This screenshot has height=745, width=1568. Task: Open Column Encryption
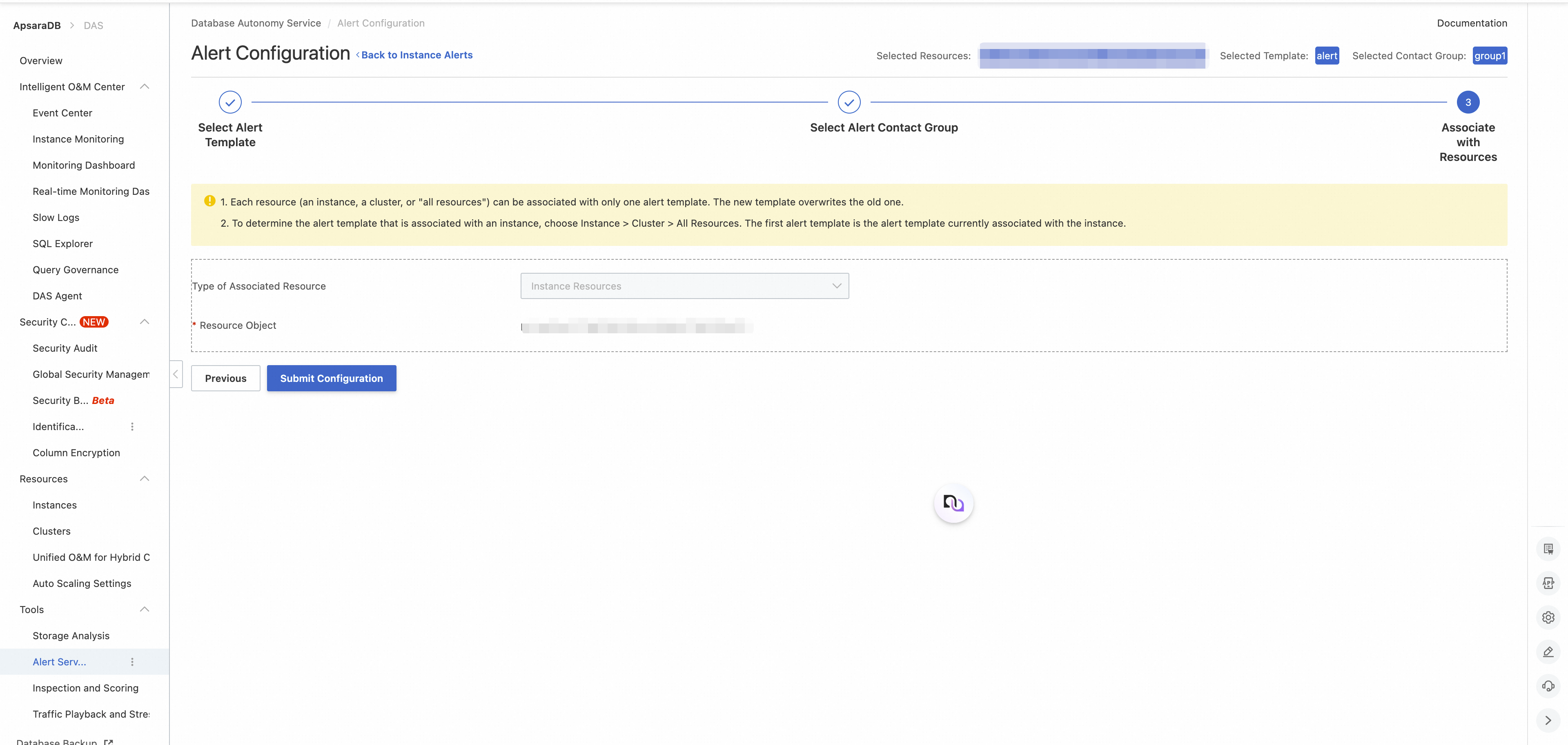click(x=76, y=453)
